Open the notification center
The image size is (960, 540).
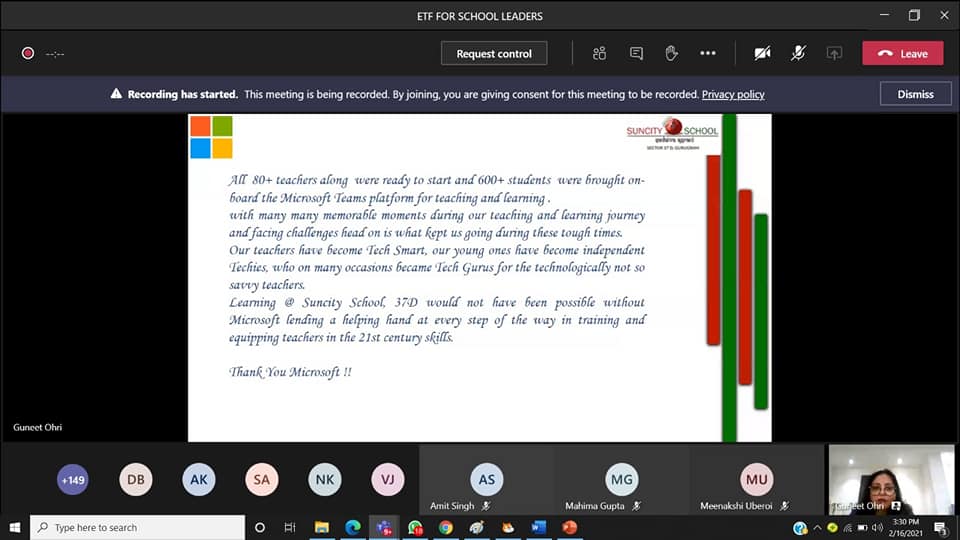(x=941, y=527)
